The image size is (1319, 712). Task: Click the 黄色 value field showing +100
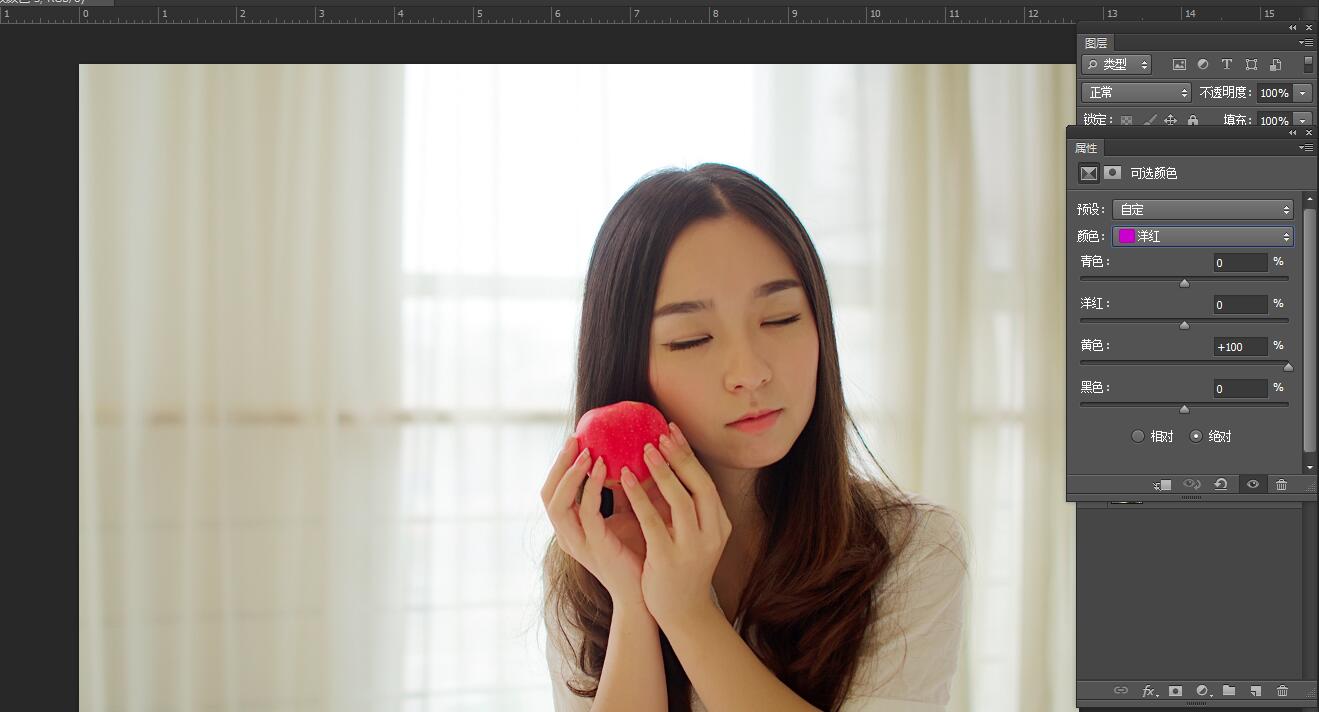coord(1240,347)
